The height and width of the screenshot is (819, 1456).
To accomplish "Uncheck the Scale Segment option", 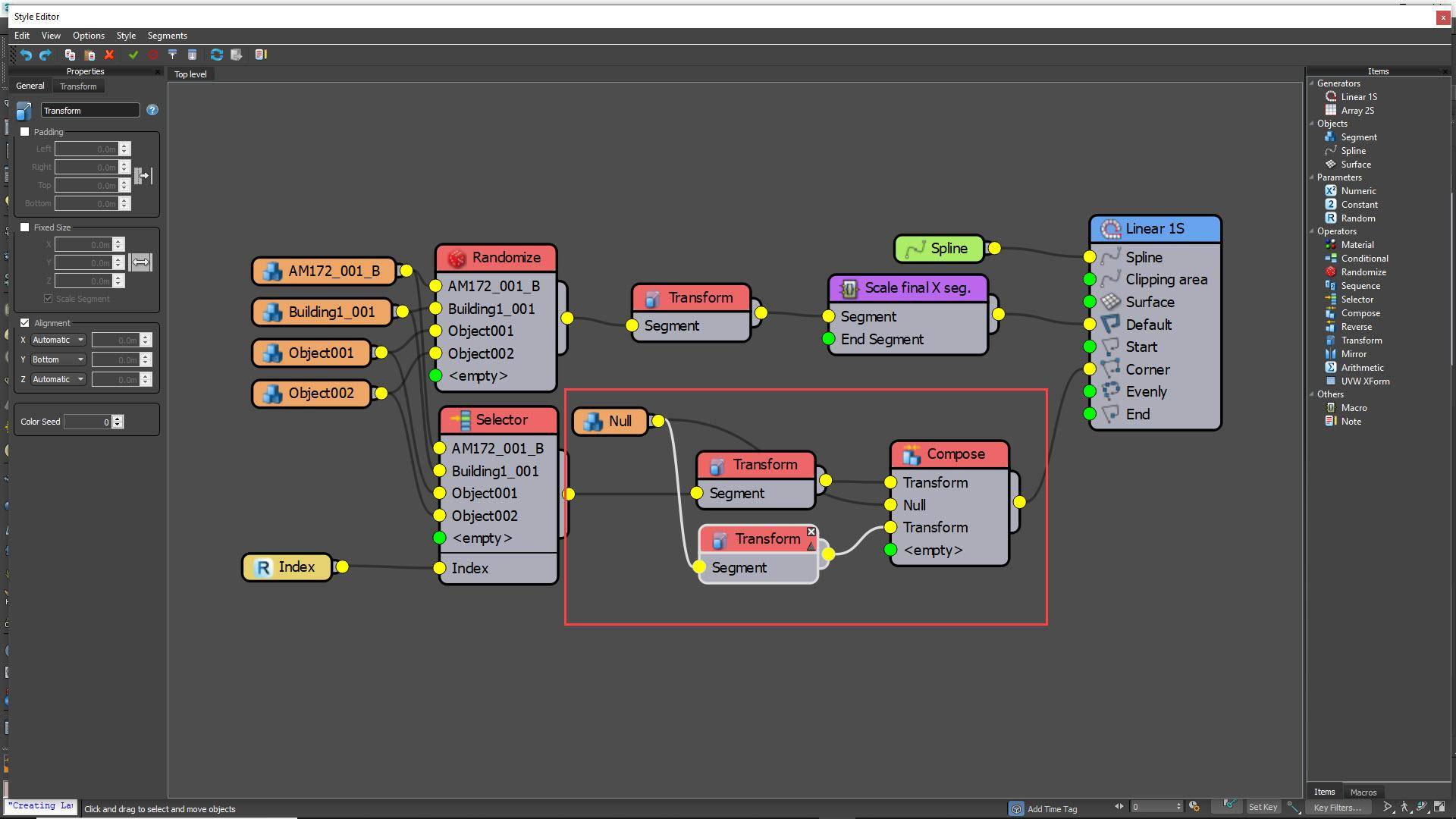I will click(x=48, y=298).
